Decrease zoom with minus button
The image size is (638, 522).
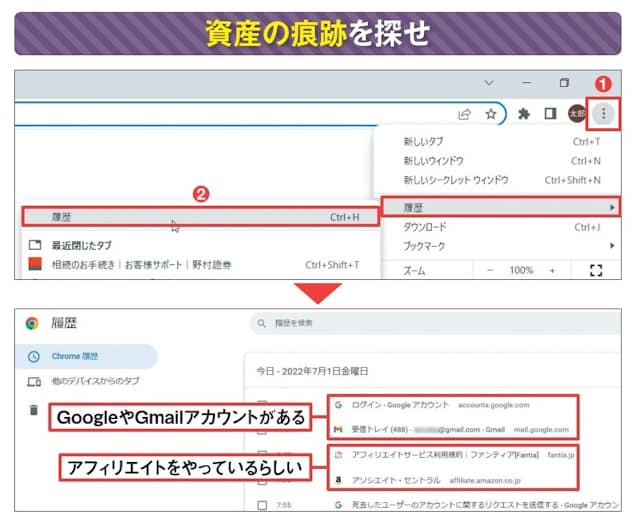pyautogui.click(x=490, y=270)
